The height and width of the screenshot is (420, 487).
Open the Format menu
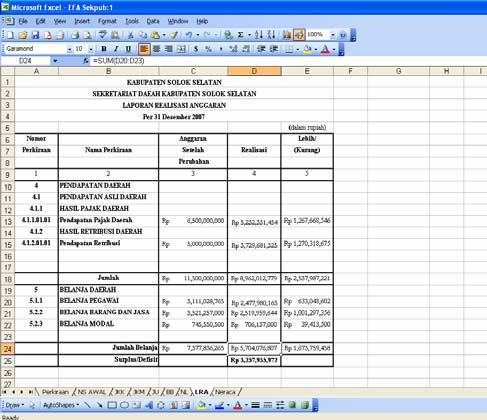(107, 21)
